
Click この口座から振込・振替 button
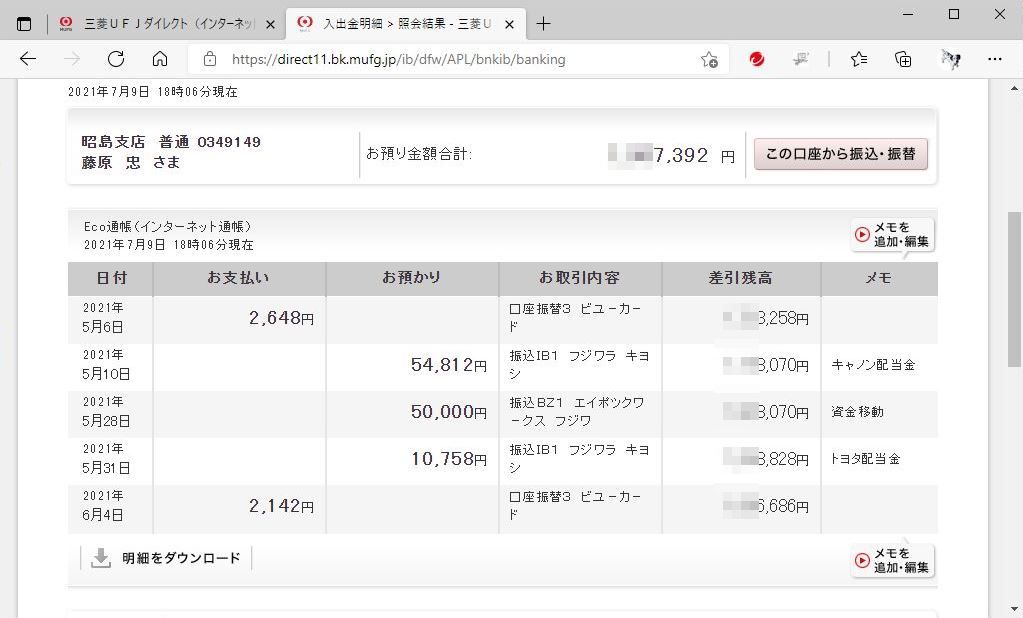pos(840,154)
